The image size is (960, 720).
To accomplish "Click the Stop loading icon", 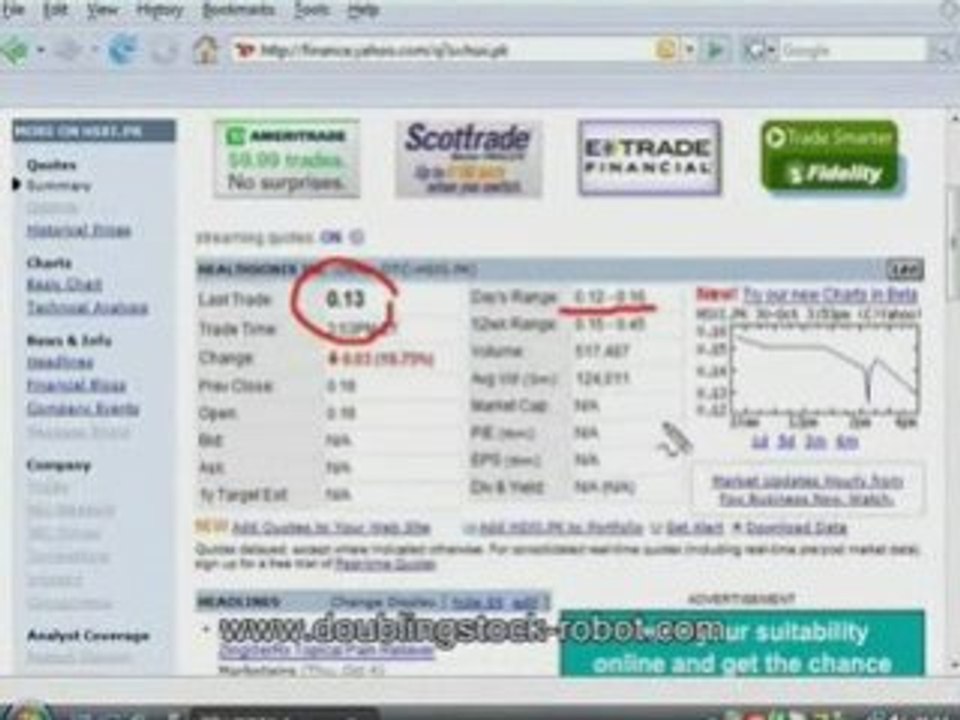I will tap(164, 50).
